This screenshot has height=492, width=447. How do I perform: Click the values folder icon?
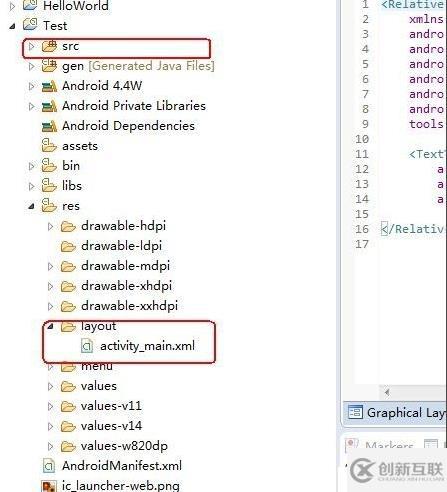[68, 387]
